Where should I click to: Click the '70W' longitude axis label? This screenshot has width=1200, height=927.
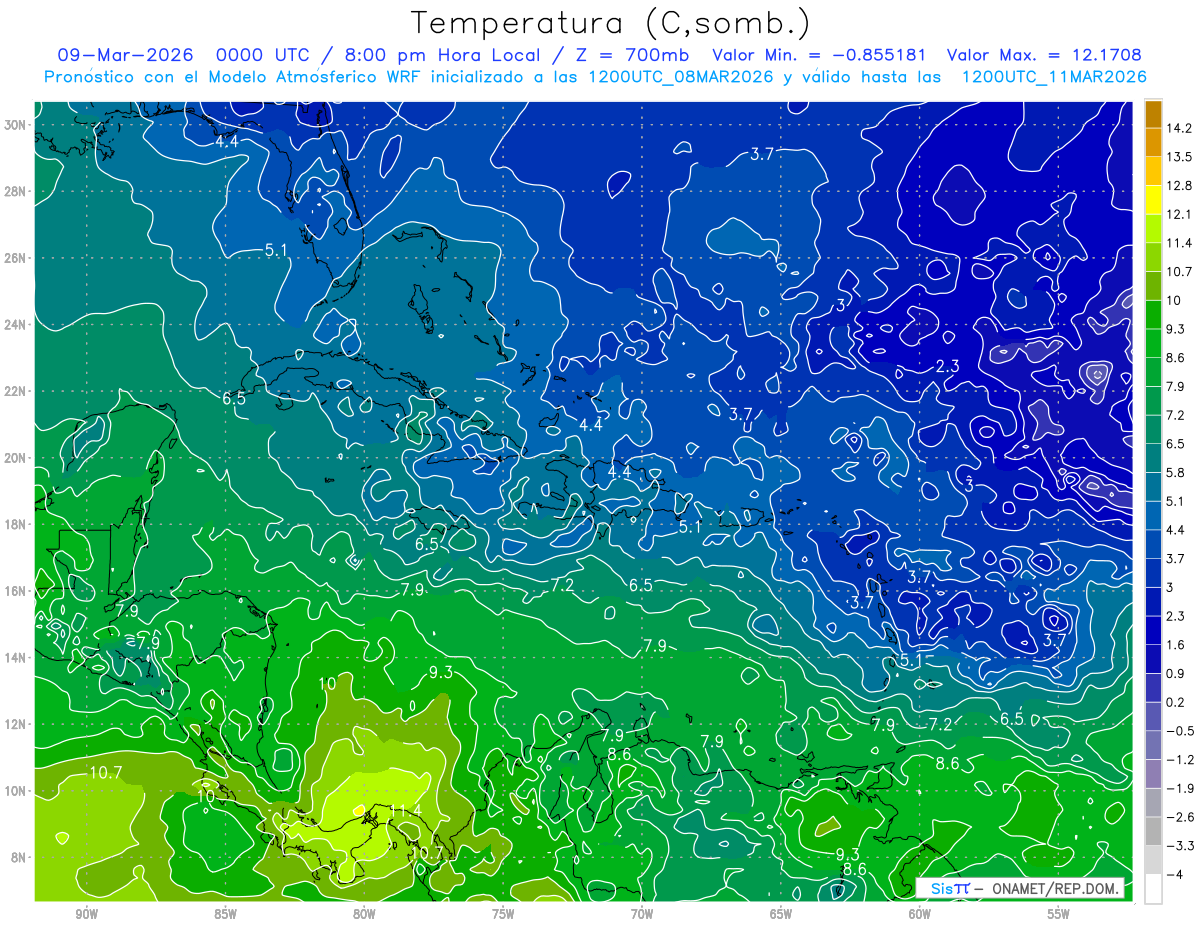point(642,914)
